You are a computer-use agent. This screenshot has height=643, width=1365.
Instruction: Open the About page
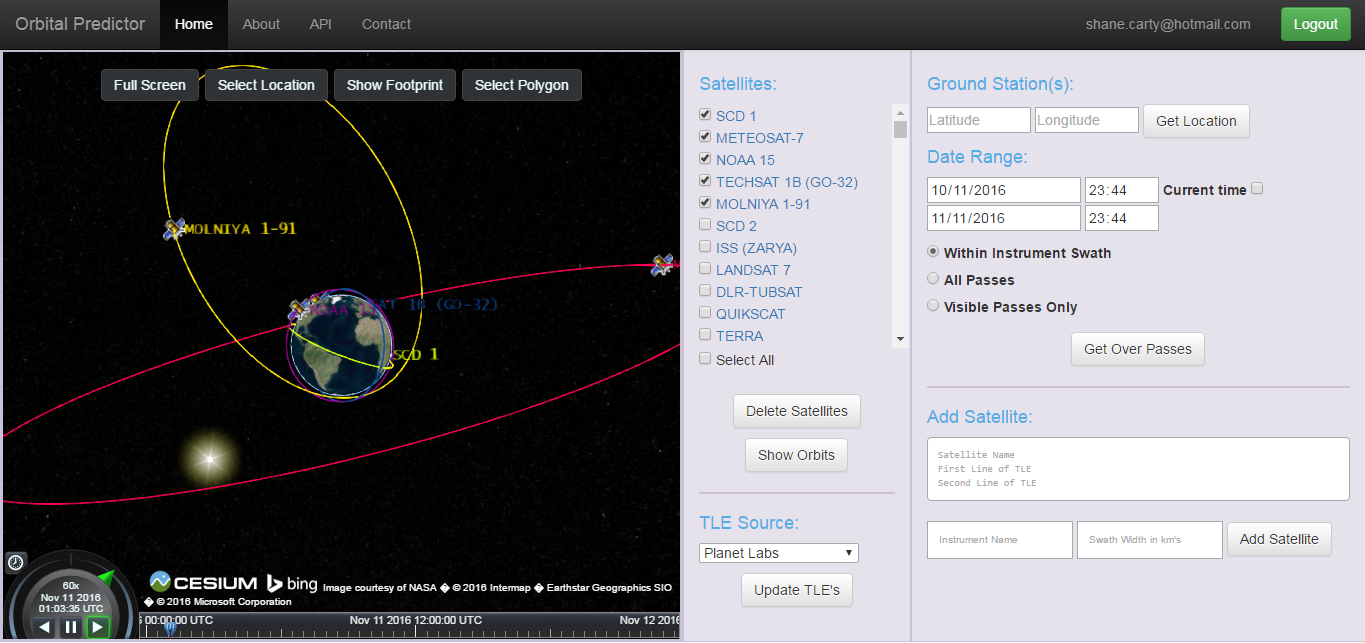pos(261,24)
